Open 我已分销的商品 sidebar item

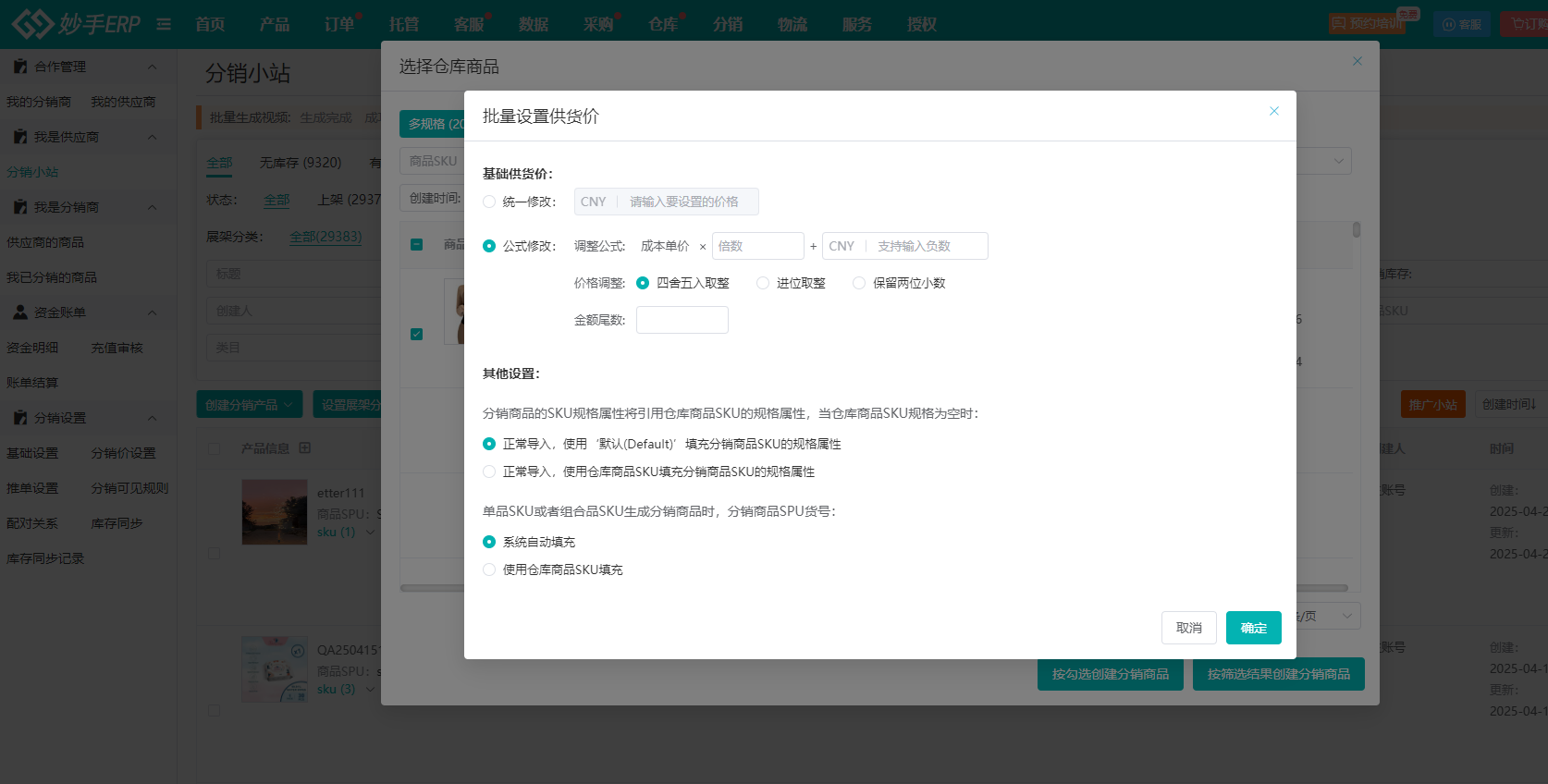[x=52, y=277]
